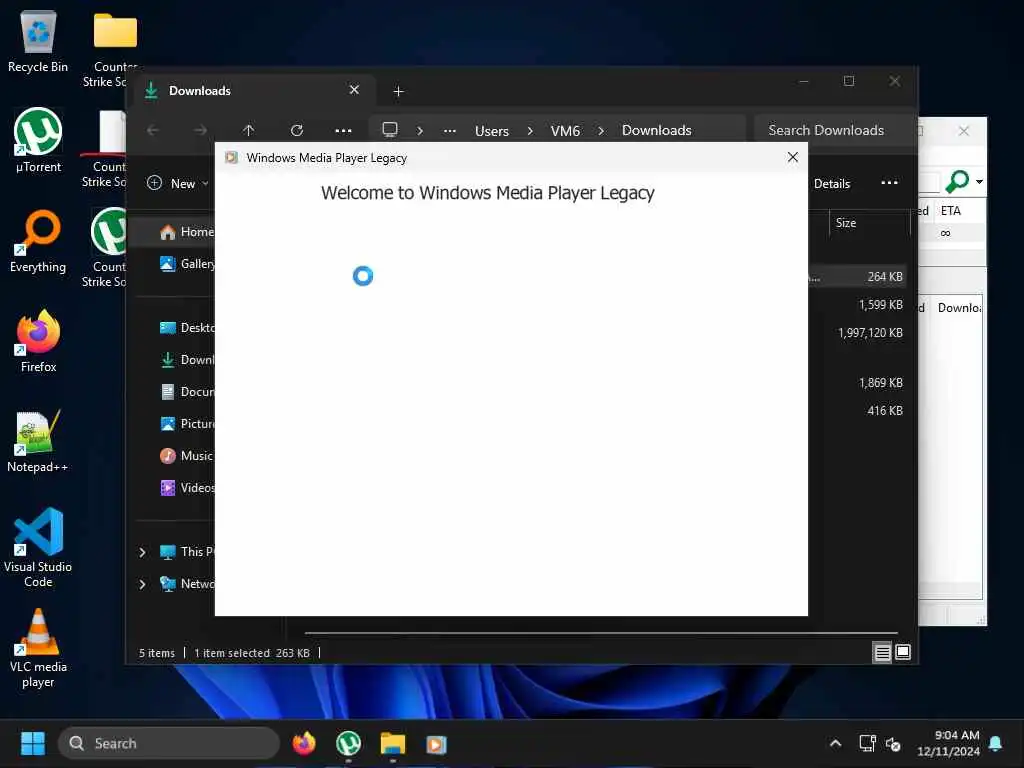
Task: Open the VLC media player desktop shortcut
Action: click(x=38, y=648)
